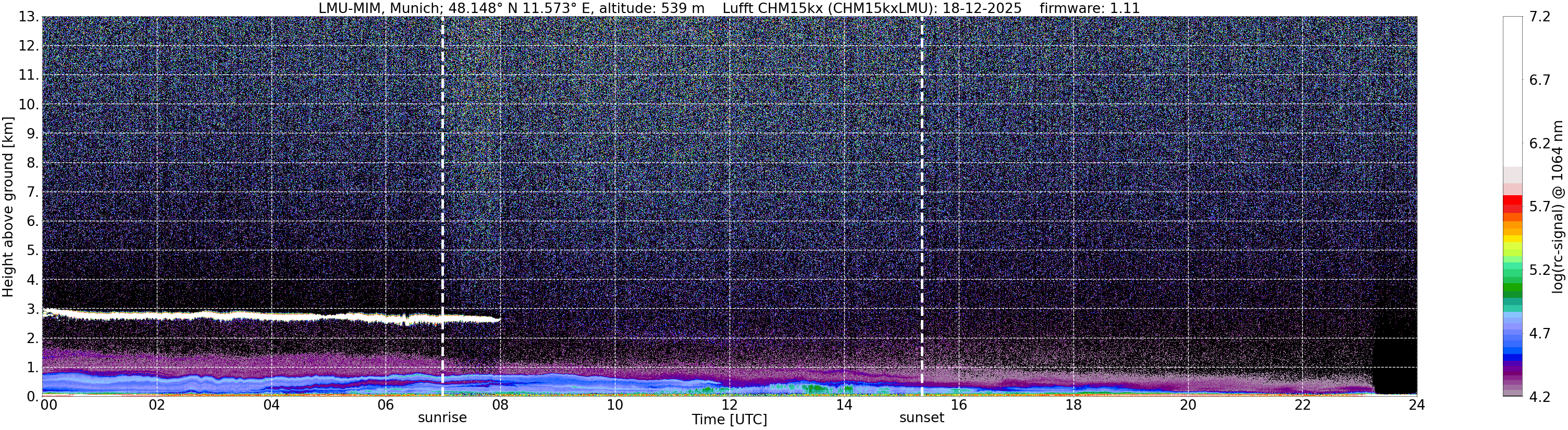Click the 'sunrise' label below the time axis

click(442, 418)
